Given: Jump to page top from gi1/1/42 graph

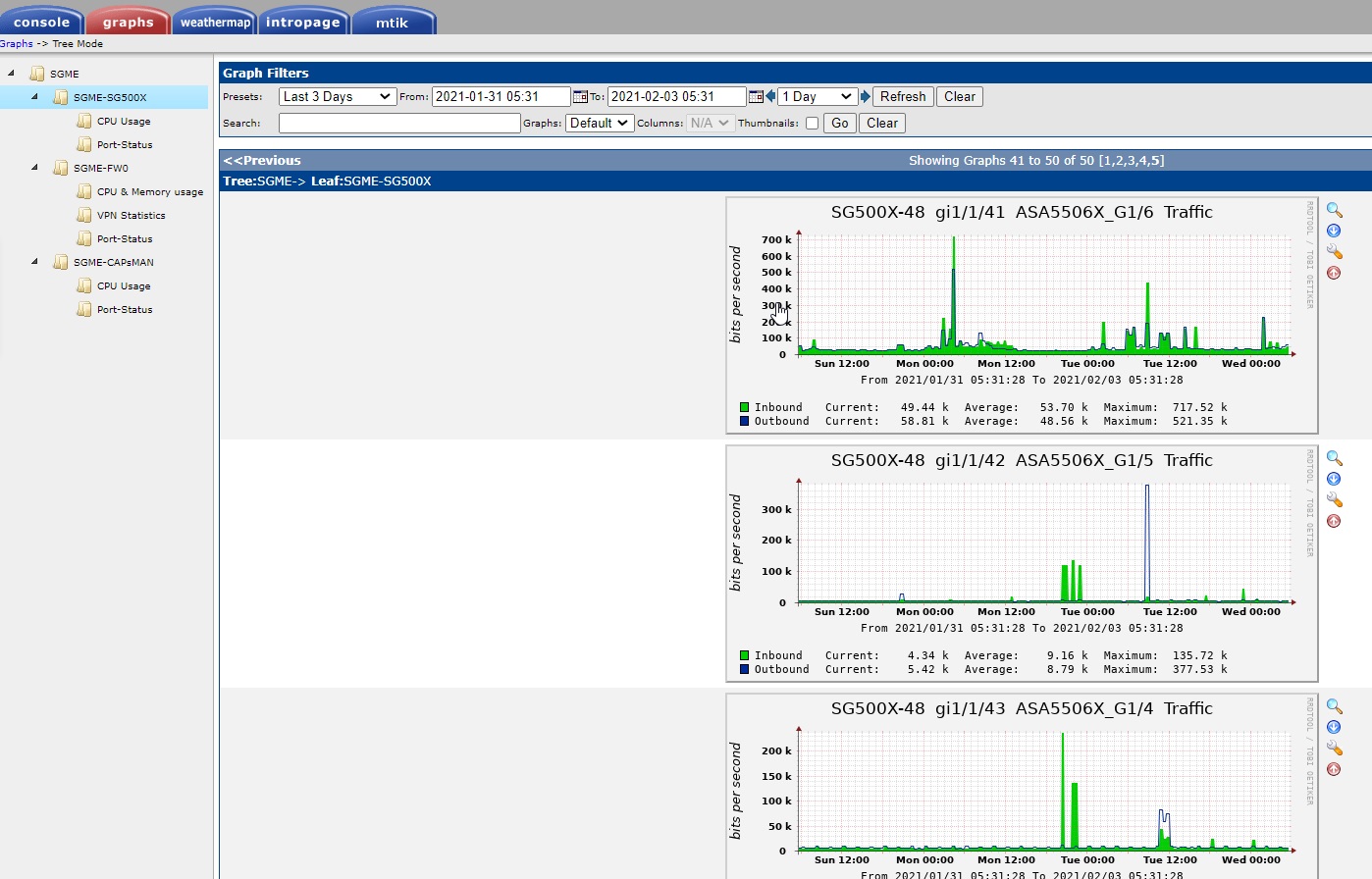Looking at the screenshot, I should tap(1334, 521).
